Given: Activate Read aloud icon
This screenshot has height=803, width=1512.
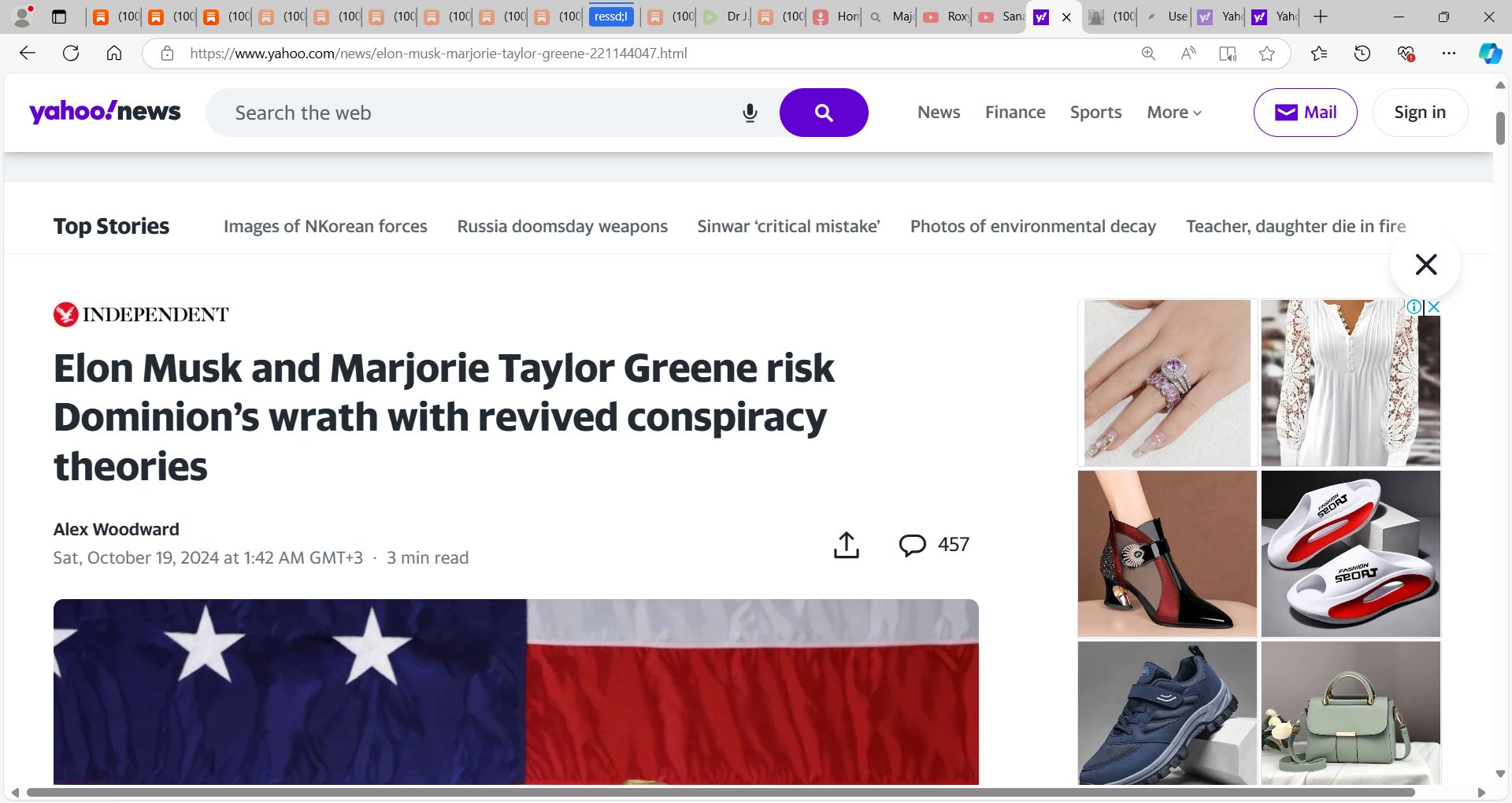Looking at the screenshot, I should [x=1188, y=54].
